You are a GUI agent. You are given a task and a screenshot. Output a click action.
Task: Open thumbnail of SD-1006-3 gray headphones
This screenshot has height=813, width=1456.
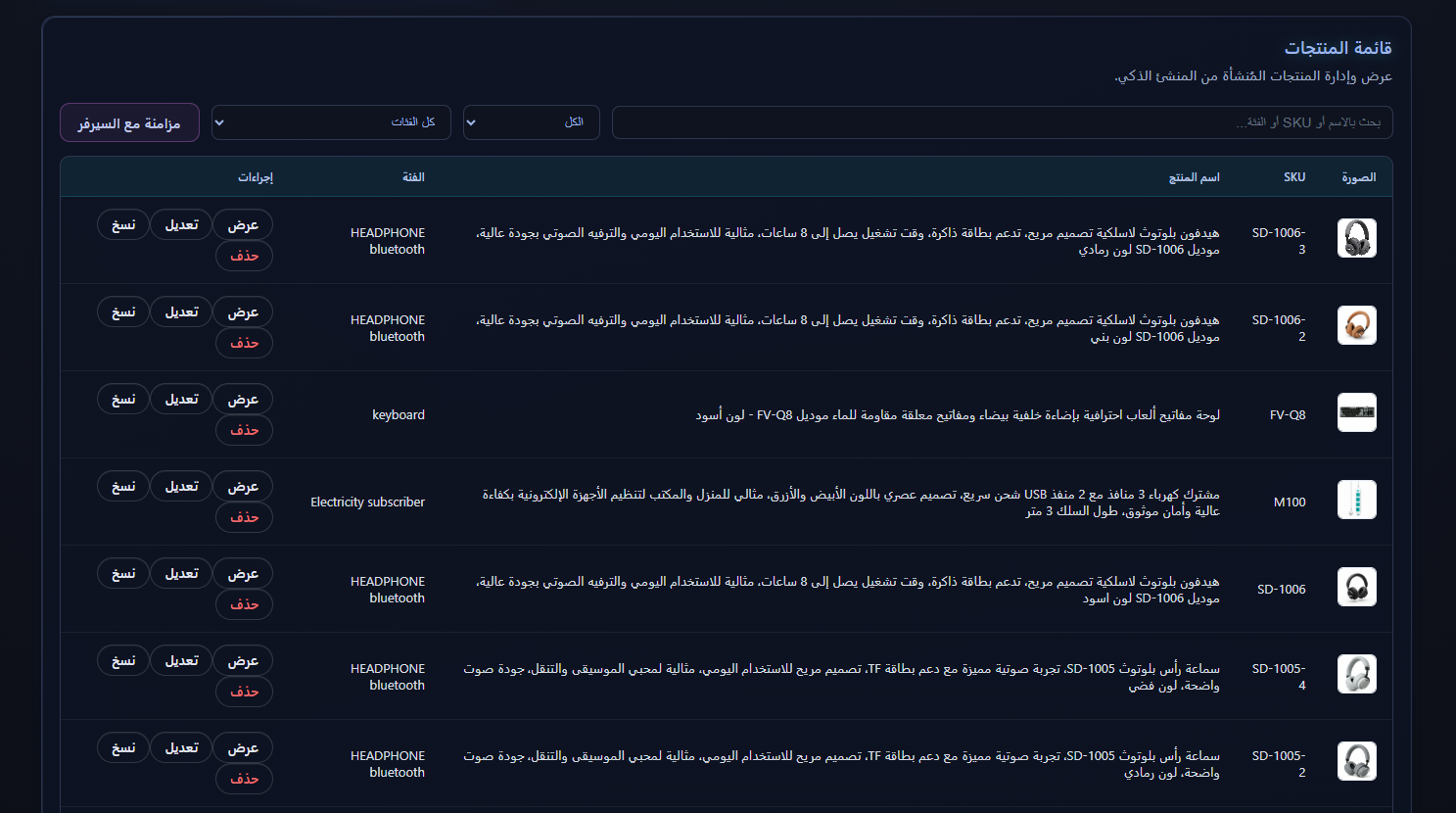coord(1356,237)
